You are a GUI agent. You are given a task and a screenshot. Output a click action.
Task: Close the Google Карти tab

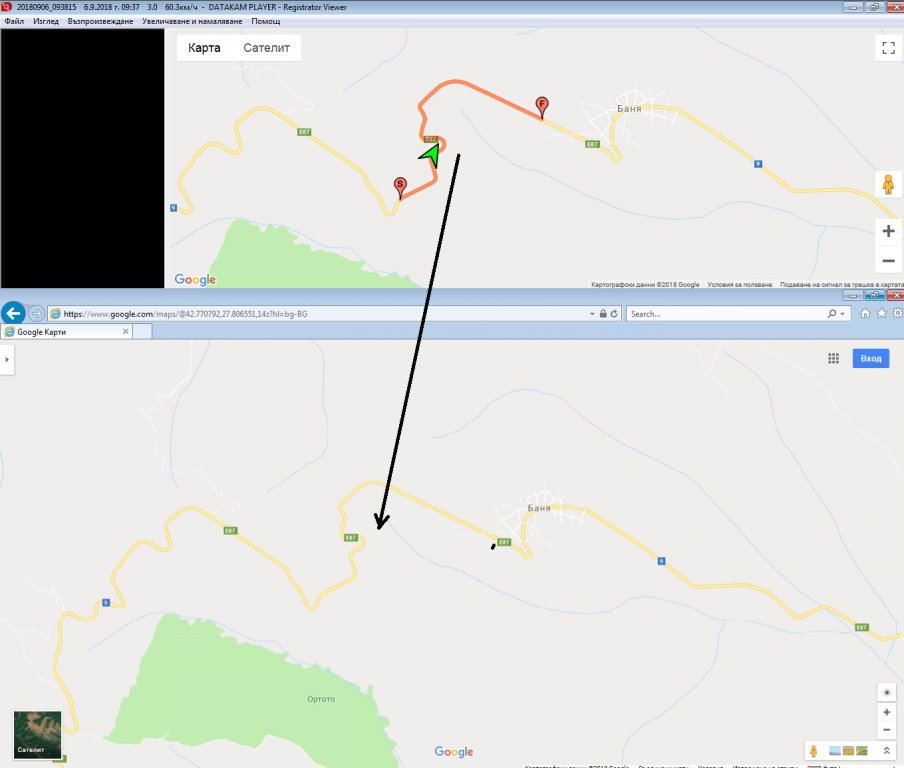click(126, 332)
